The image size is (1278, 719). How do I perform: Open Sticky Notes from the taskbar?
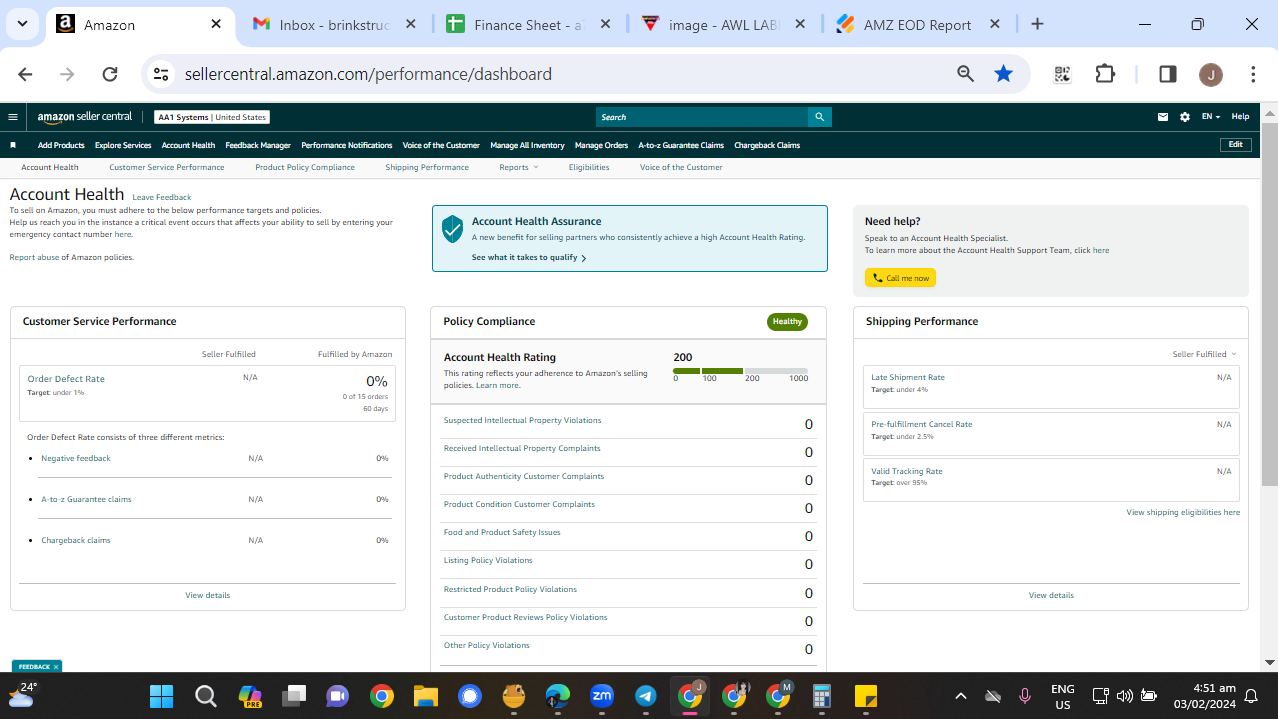pos(866,696)
